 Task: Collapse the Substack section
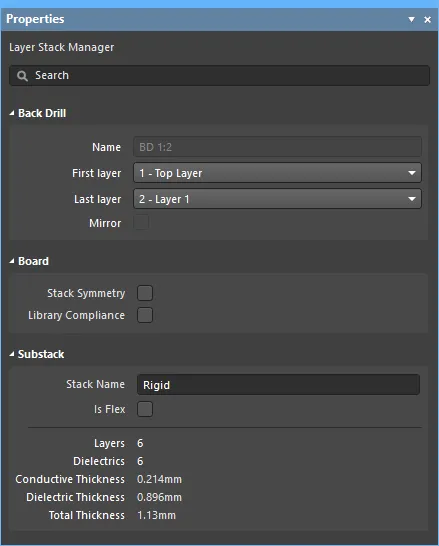tap(12, 354)
